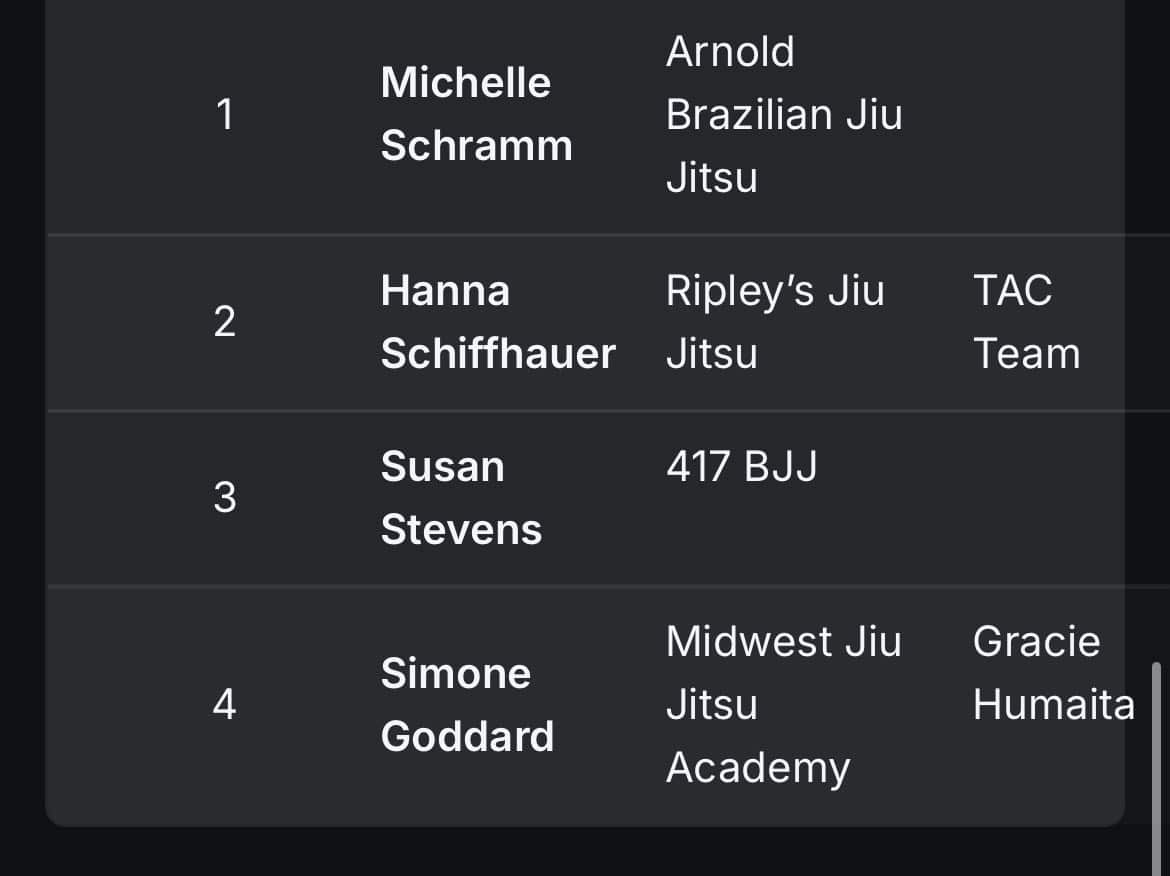Viewport: 1170px width, 876px height.
Task: Open Hanna Schiffhauer's profile name
Action: 497,322
